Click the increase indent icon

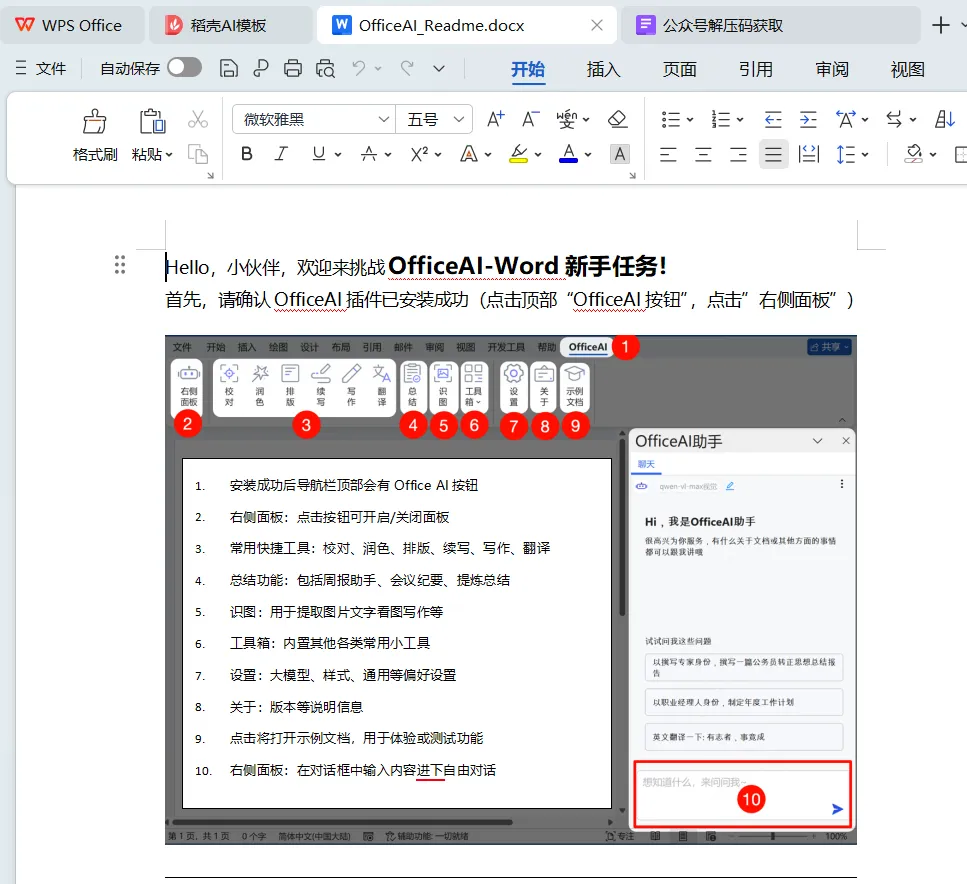[x=808, y=119]
